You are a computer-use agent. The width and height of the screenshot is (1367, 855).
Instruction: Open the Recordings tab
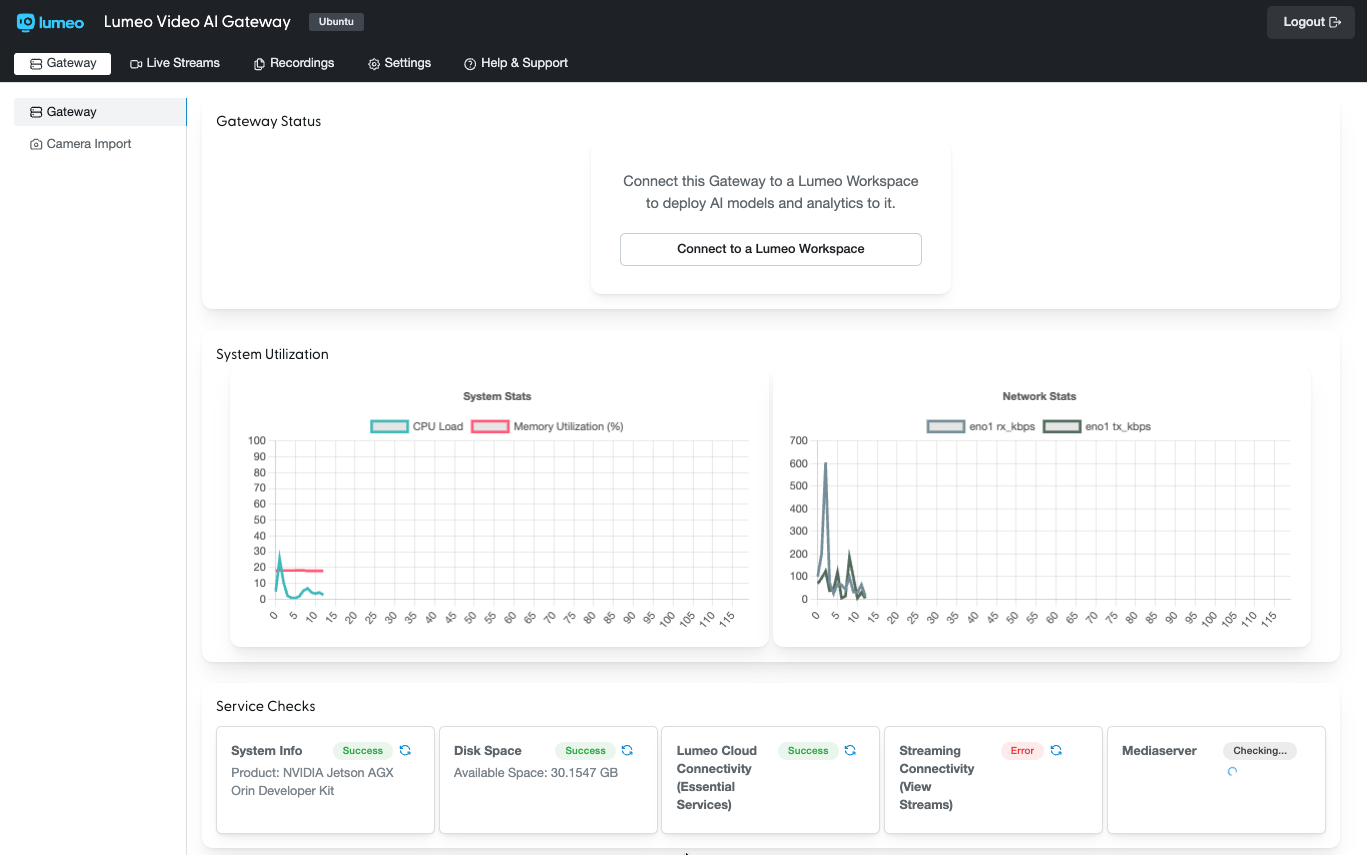click(x=294, y=63)
